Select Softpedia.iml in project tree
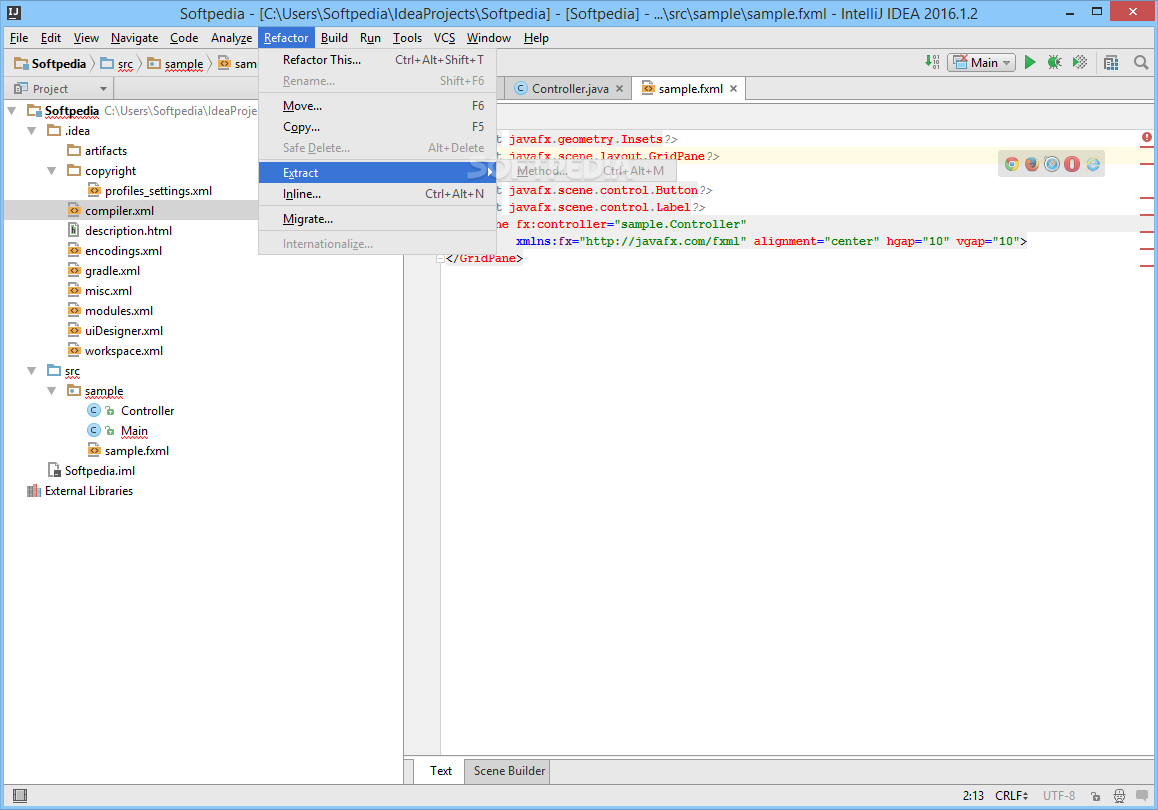Viewport: 1158px width, 810px height. click(99, 470)
